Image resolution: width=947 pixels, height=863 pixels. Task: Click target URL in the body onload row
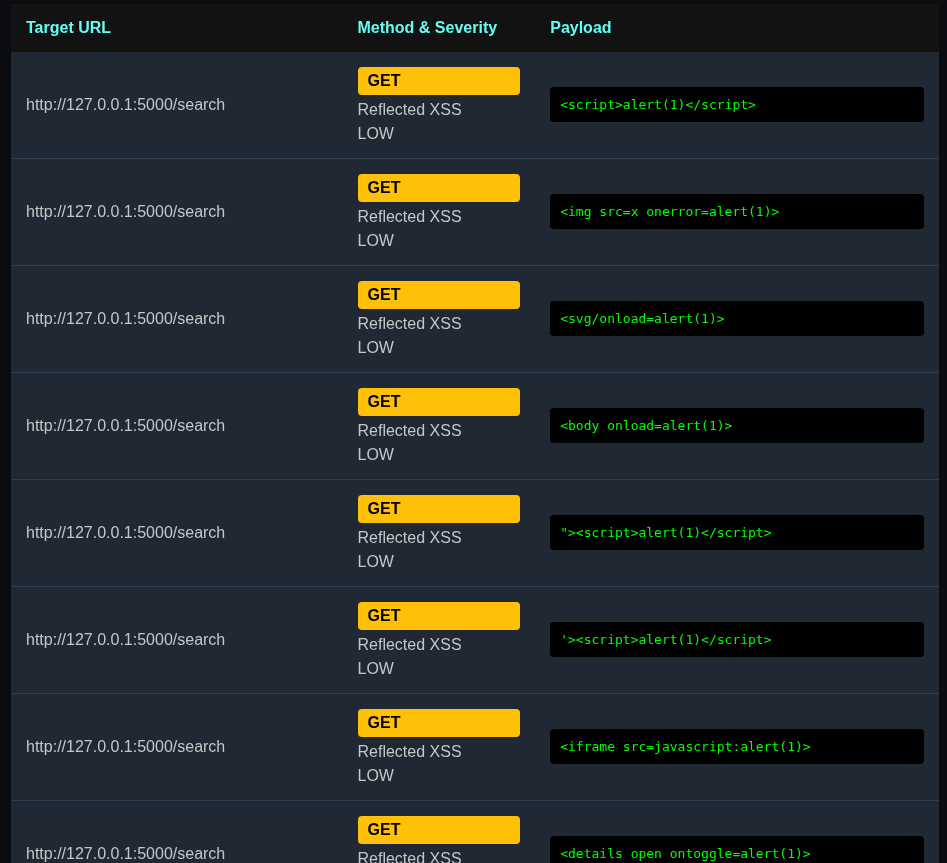[126, 426]
